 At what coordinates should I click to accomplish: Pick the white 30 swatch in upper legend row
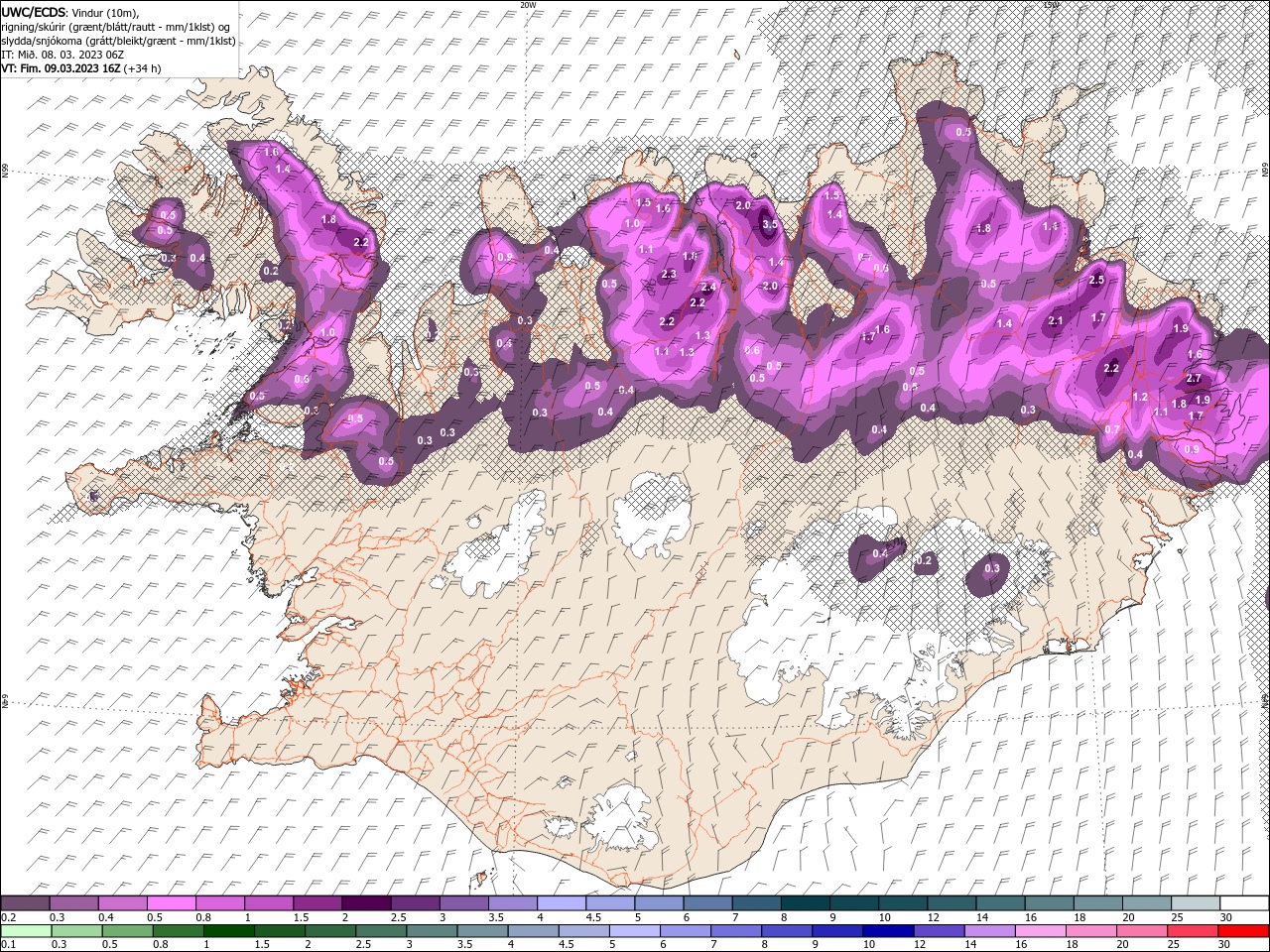pyautogui.click(x=1242, y=903)
